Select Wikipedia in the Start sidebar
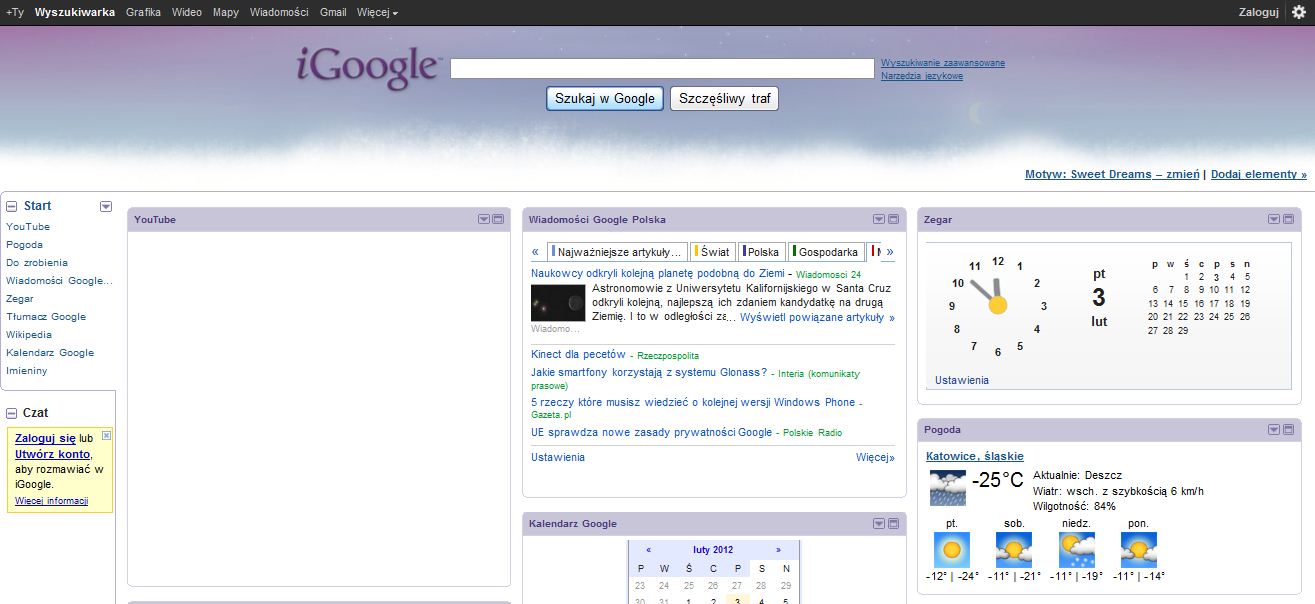Viewport: 1315px width, 604px height. click(x=29, y=335)
